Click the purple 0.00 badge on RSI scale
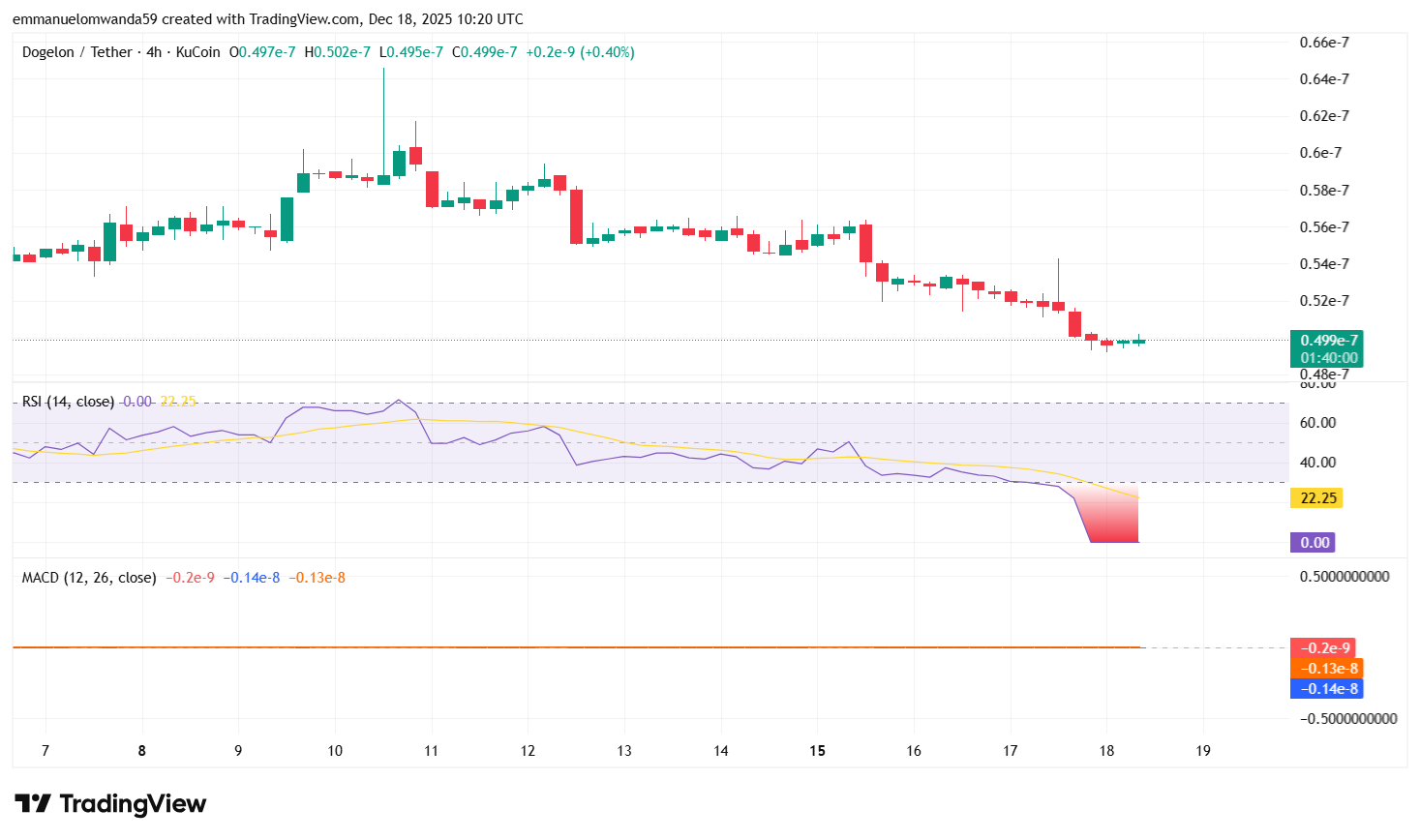The image size is (1420, 840). pos(1314,543)
